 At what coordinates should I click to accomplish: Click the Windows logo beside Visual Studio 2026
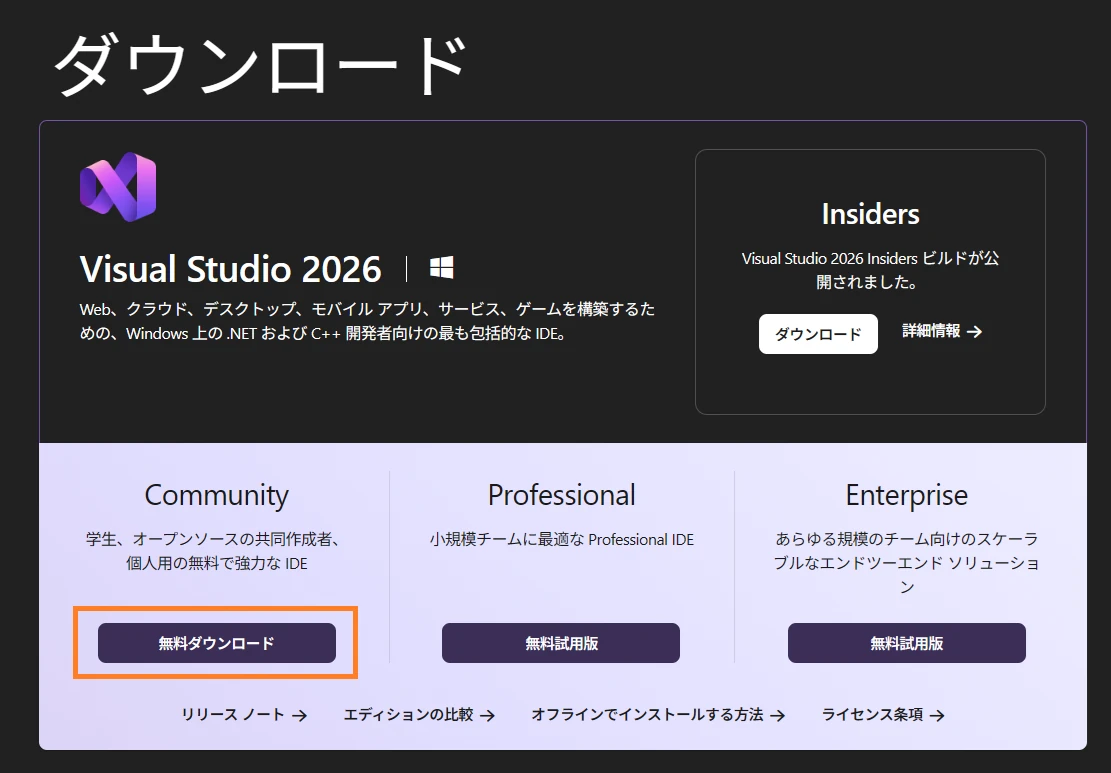tap(441, 266)
